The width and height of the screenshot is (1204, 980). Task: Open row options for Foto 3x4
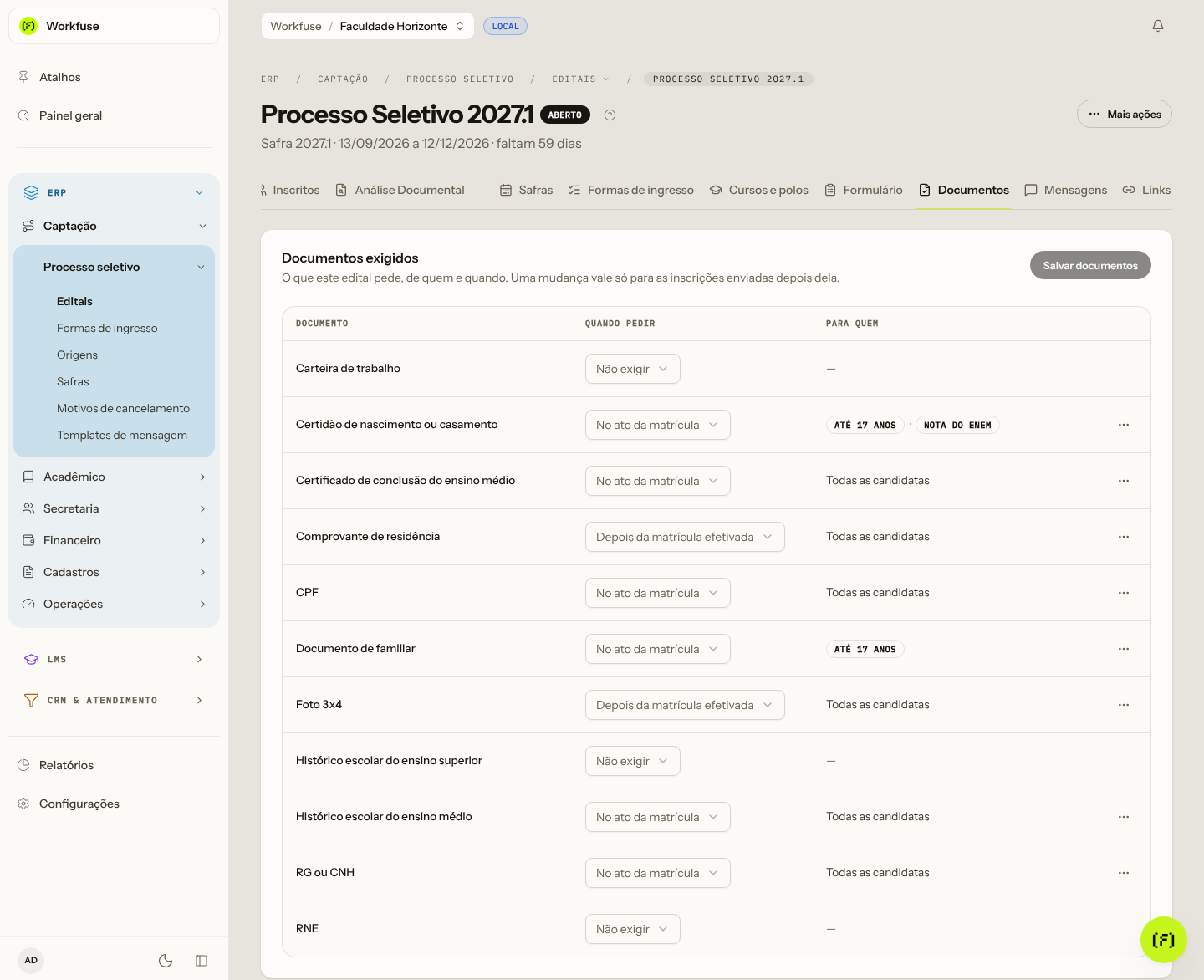coord(1124,705)
